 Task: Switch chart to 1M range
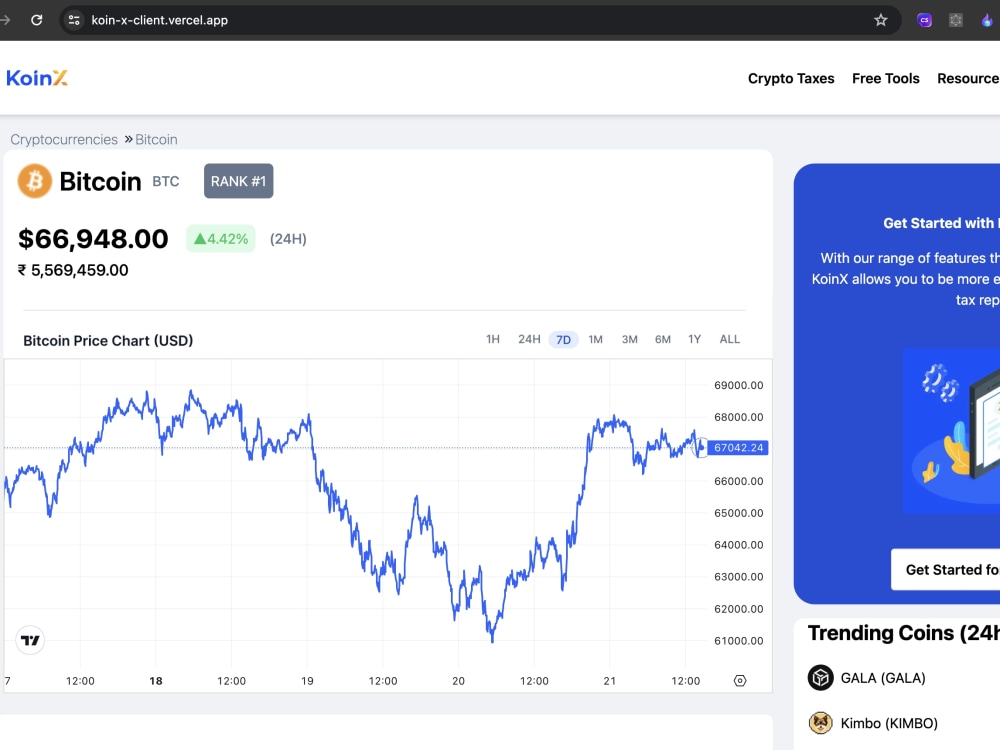(x=596, y=339)
